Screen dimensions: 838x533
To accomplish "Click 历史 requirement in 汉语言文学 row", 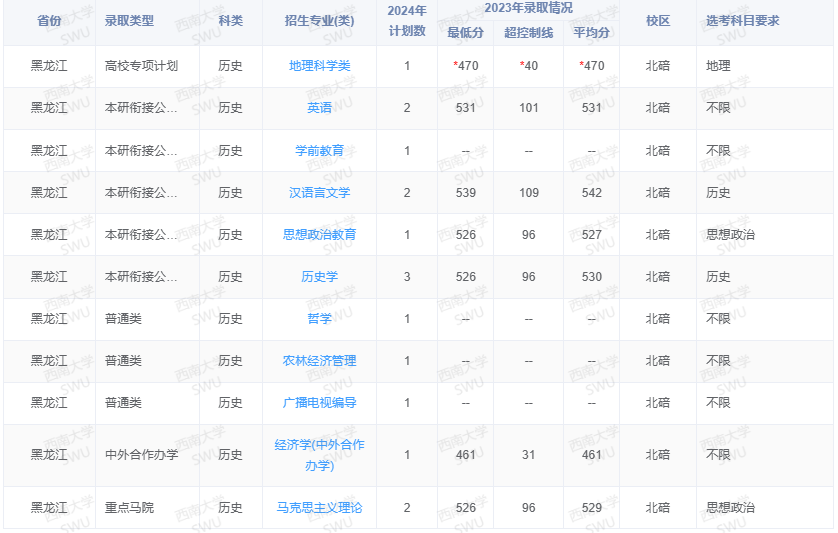I will pyautogui.click(x=718, y=192).
